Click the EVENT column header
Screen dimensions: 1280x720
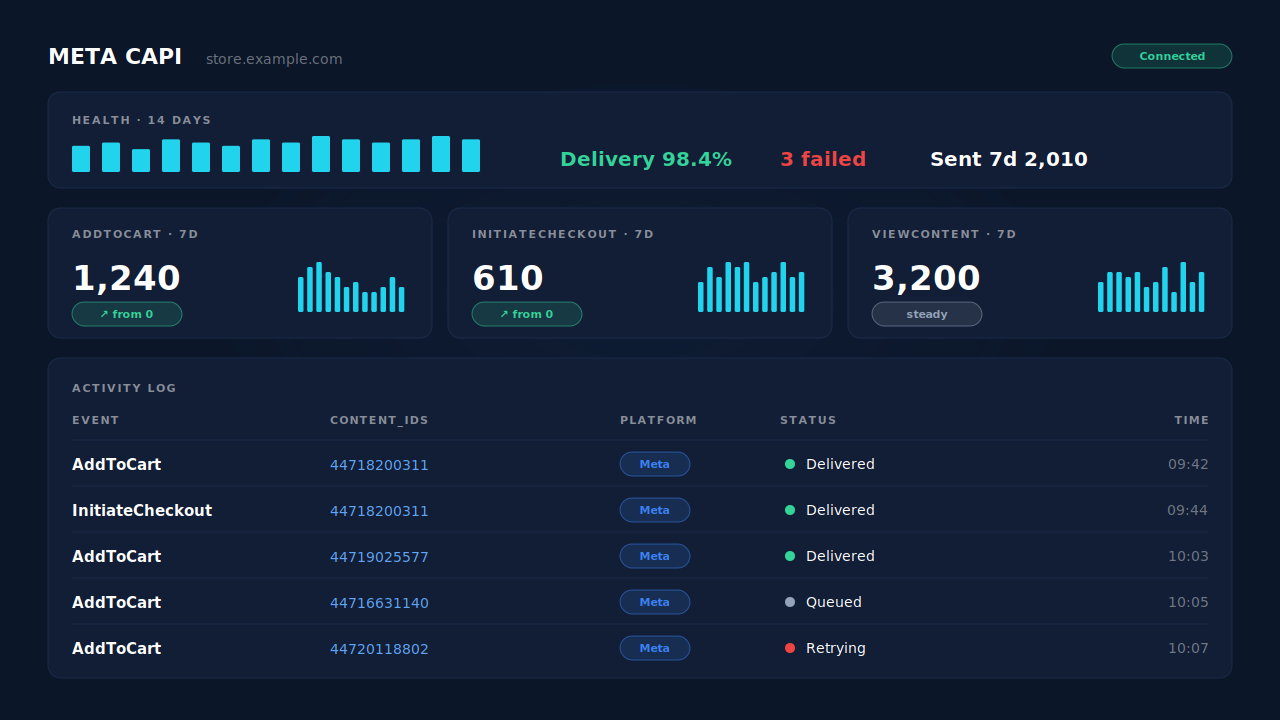pos(96,420)
